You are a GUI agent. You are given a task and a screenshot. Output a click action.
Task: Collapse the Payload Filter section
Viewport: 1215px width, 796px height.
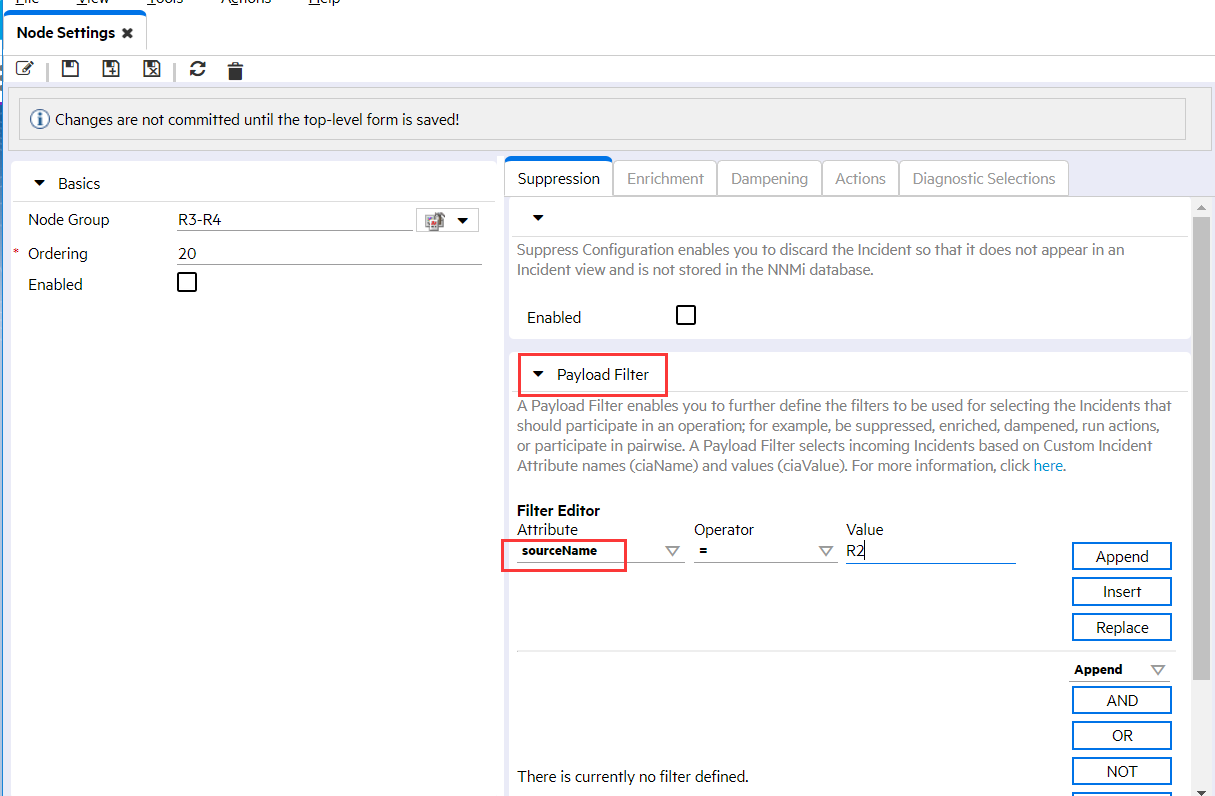pos(538,375)
